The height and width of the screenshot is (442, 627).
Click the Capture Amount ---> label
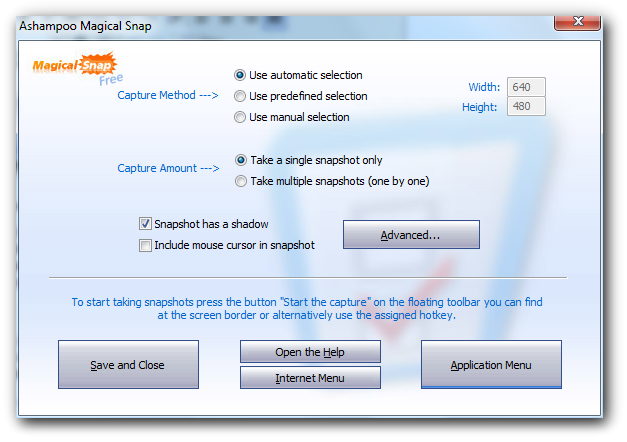point(168,168)
